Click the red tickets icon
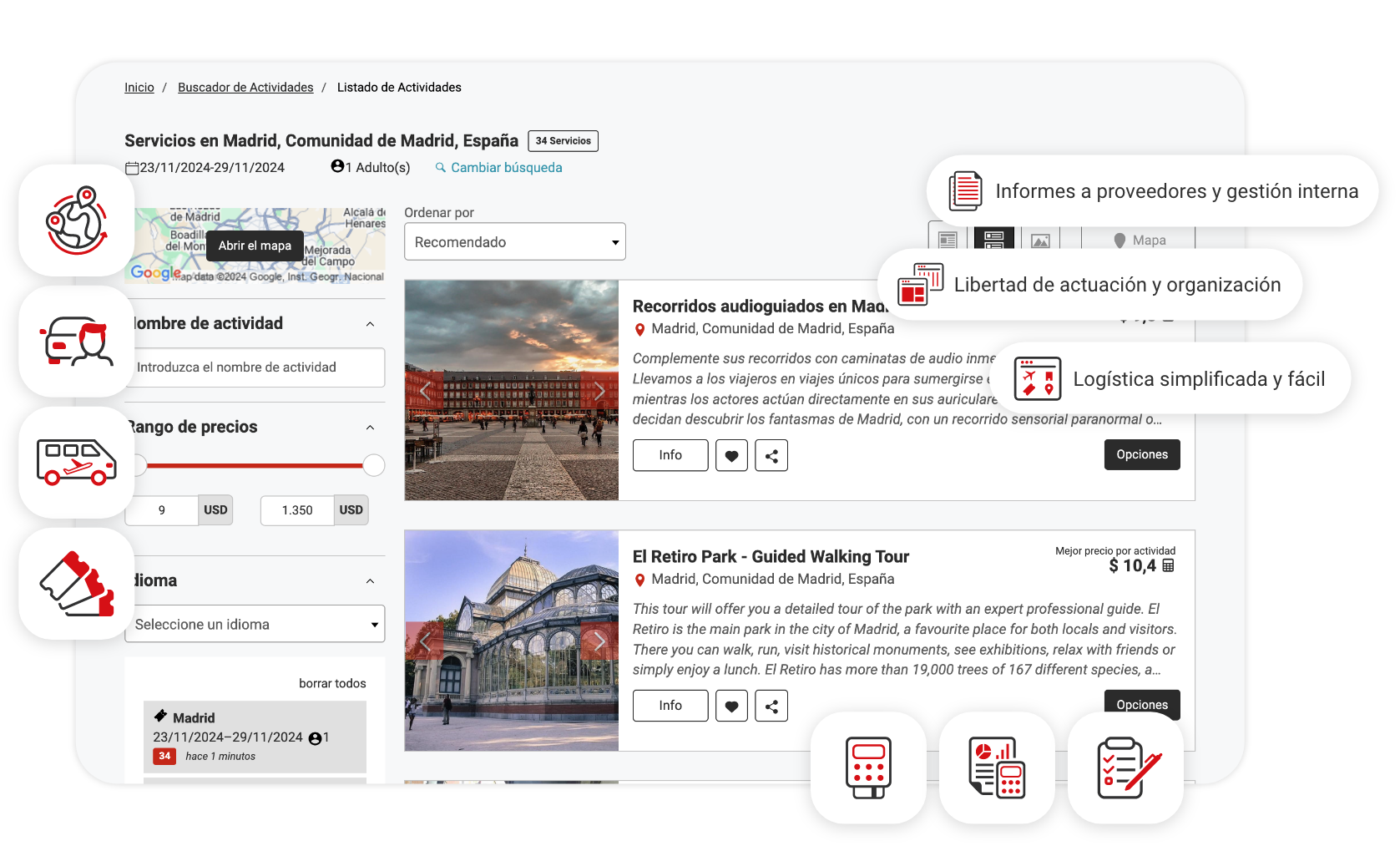This screenshot has width=1400, height=846. (77, 584)
